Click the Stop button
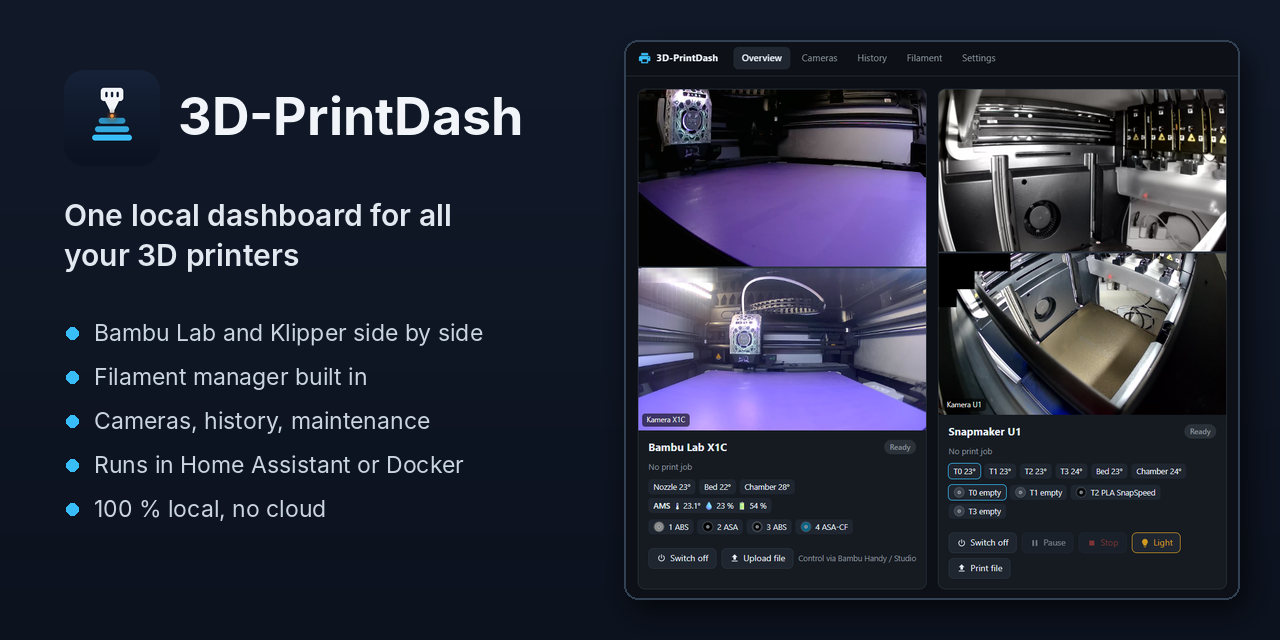 point(1103,543)
